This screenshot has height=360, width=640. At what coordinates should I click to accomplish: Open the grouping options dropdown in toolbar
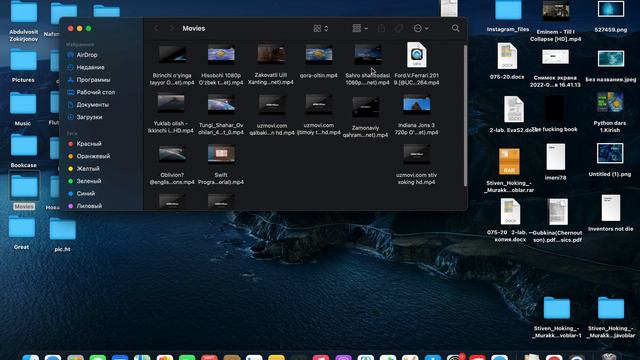360,28
